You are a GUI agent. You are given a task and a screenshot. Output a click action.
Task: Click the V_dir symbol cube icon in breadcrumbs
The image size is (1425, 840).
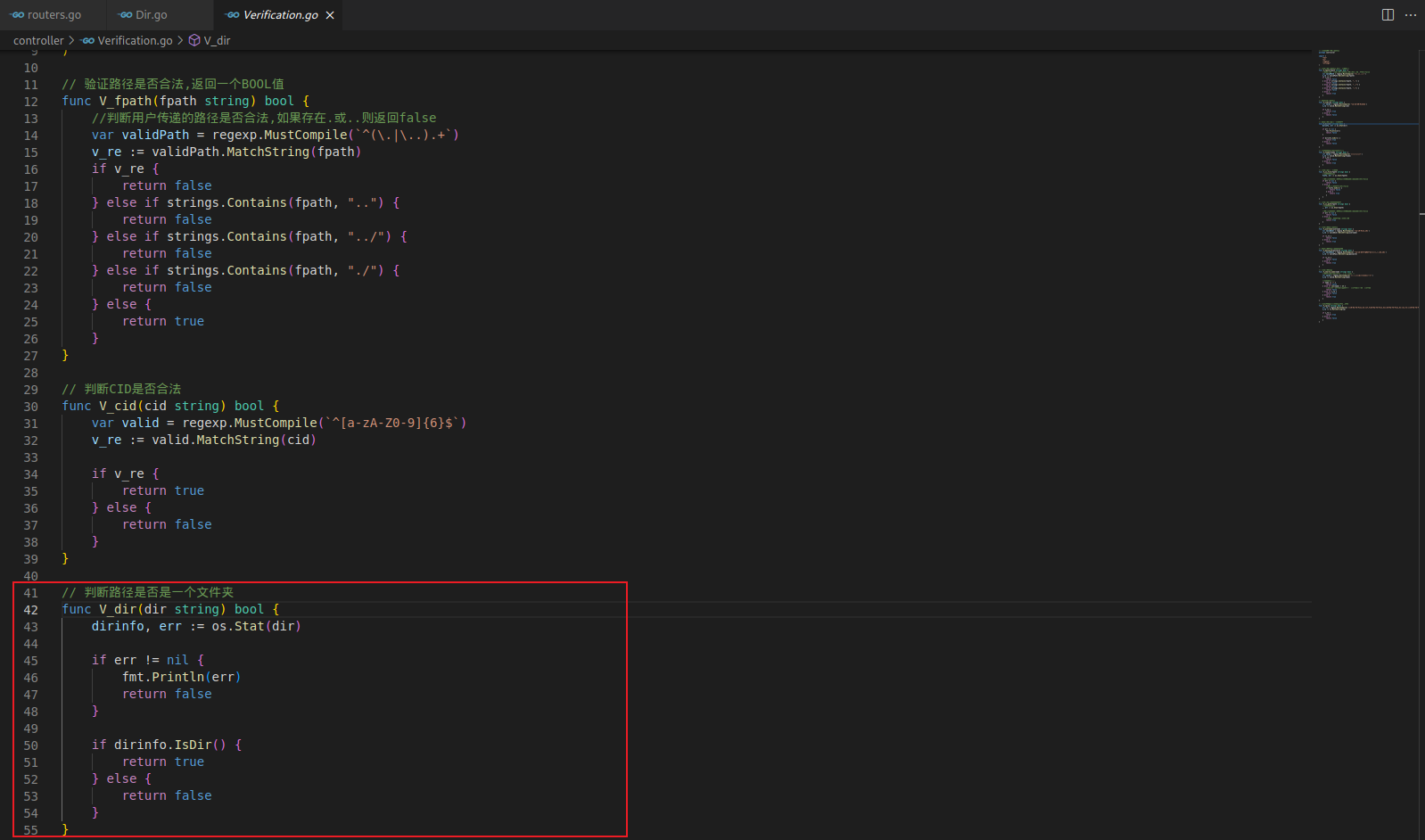point(194,40)
